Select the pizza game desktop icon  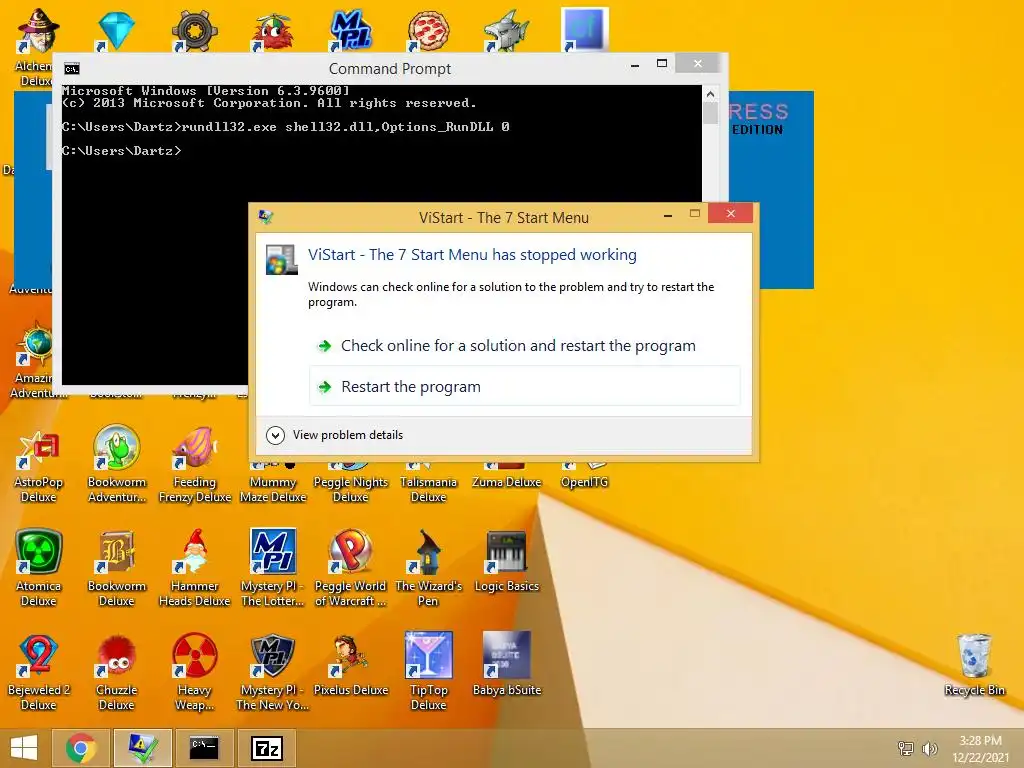428,31
